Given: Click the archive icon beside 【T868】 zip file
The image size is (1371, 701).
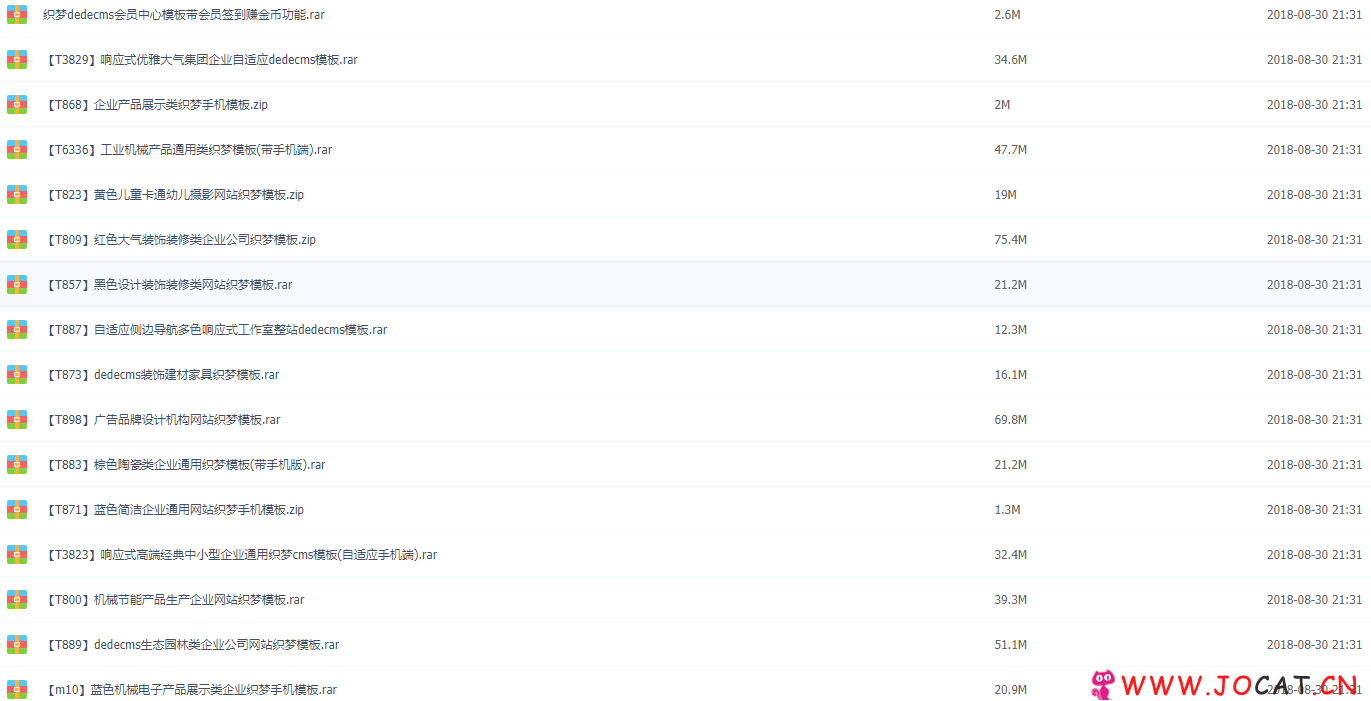Looking at the screenshot, I should click(17, 105).
